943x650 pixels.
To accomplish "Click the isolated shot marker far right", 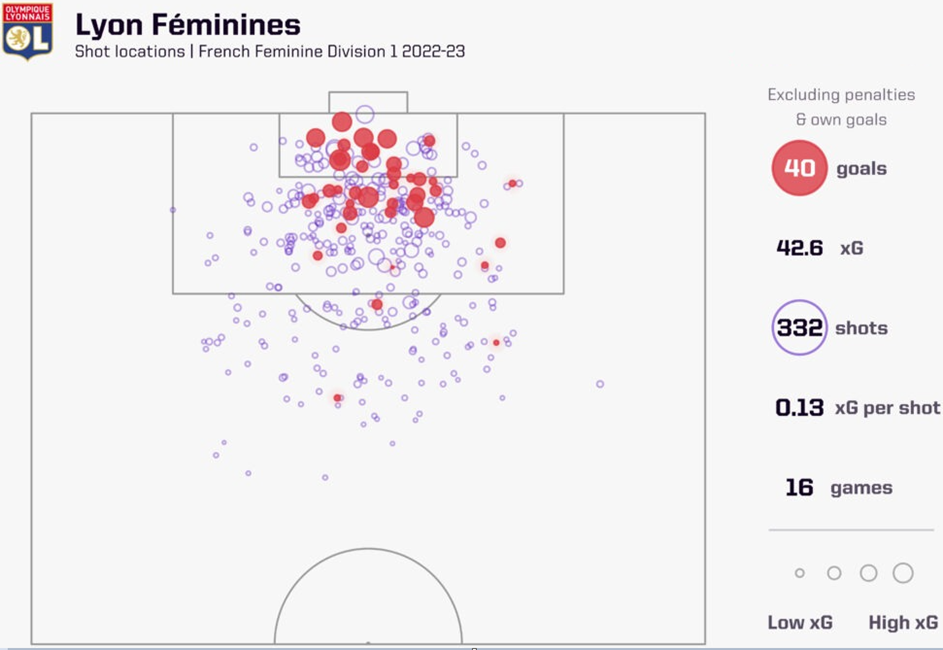I will (x=600, y=384).
